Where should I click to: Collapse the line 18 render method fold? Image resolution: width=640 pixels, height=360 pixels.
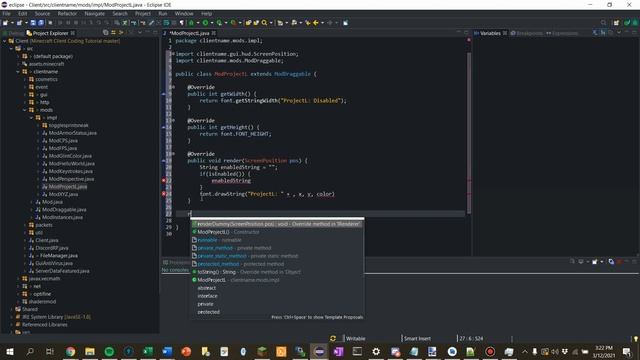point(173,154)
